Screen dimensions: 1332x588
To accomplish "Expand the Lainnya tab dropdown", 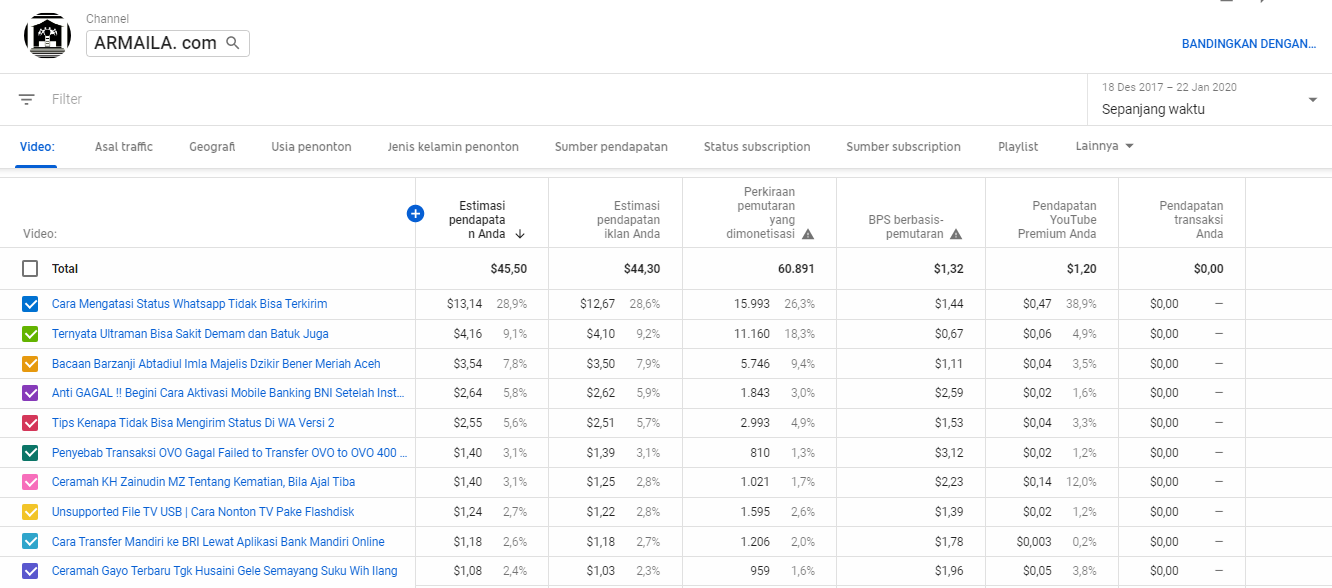I will (1104, 145).
